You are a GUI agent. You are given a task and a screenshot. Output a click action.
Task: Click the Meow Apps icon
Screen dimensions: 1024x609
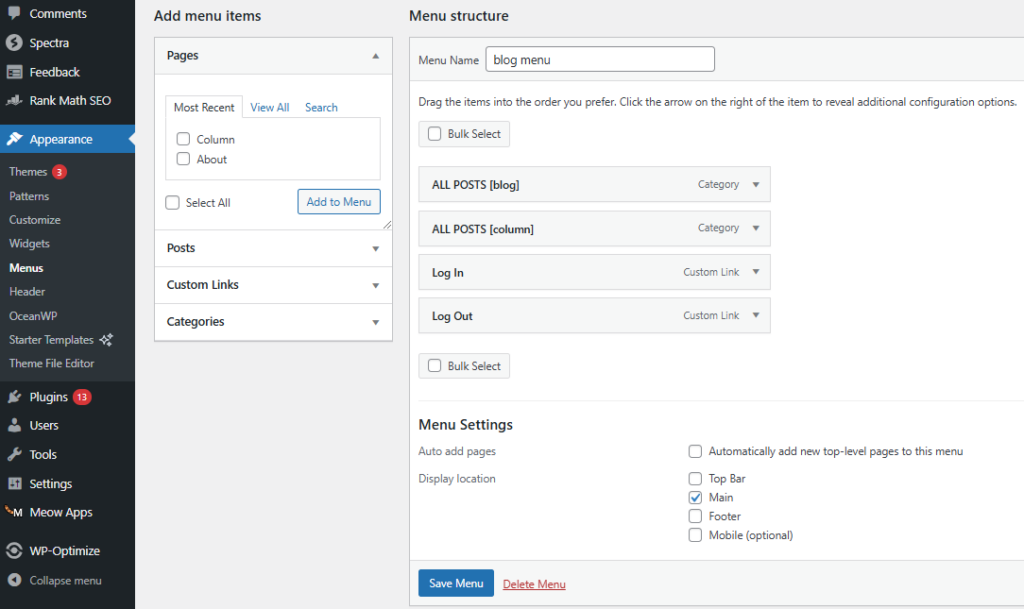point(14,512)
